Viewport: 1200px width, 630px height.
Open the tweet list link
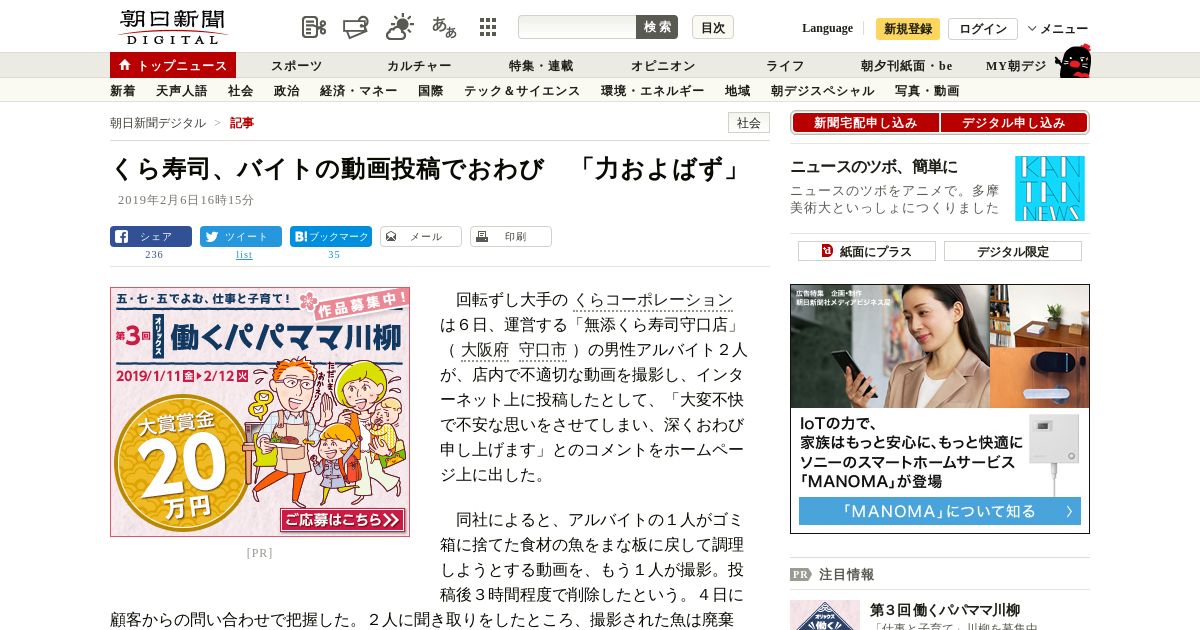tap(244, 255)
